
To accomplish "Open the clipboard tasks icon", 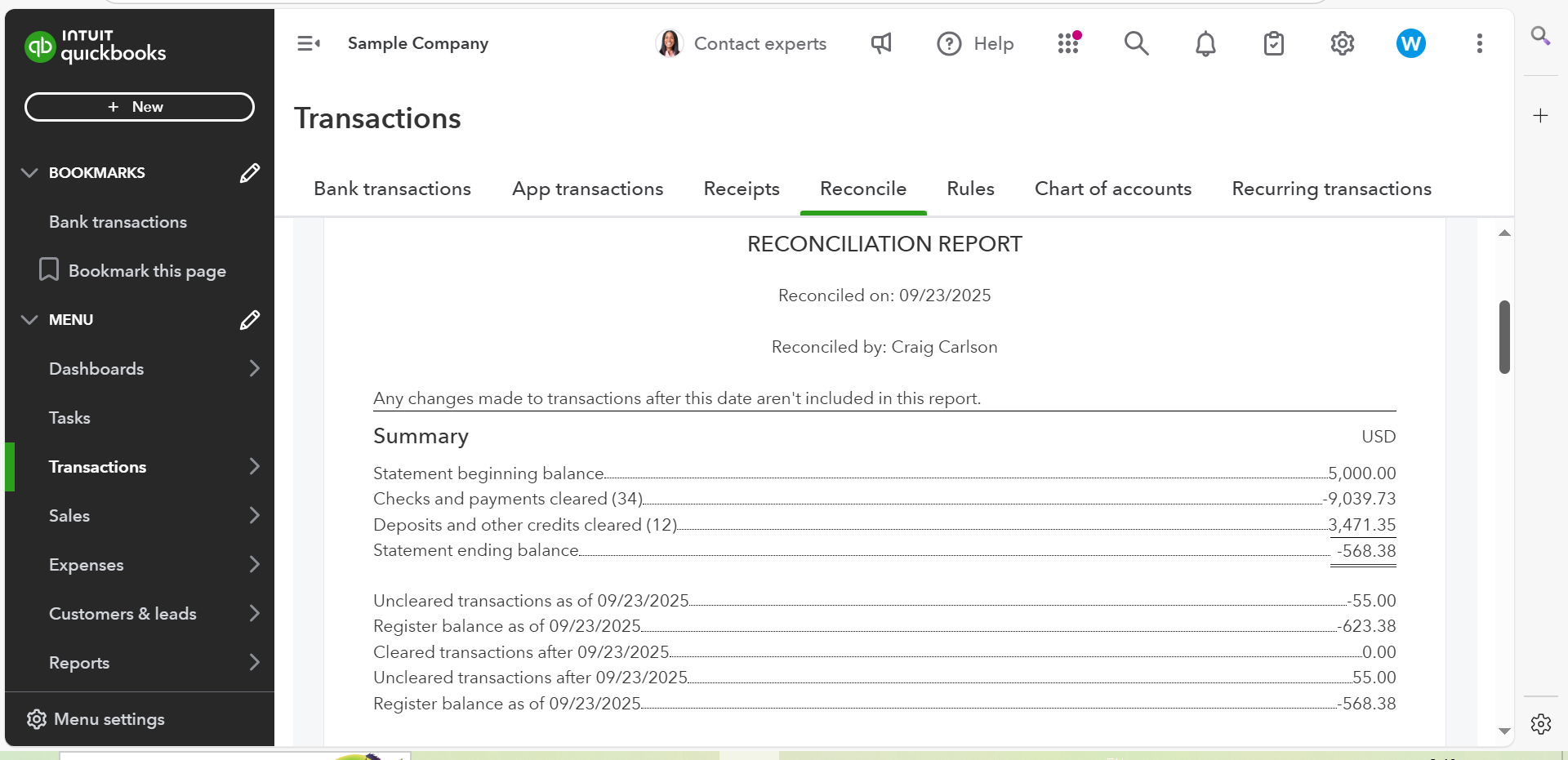I will [1274, 43].
